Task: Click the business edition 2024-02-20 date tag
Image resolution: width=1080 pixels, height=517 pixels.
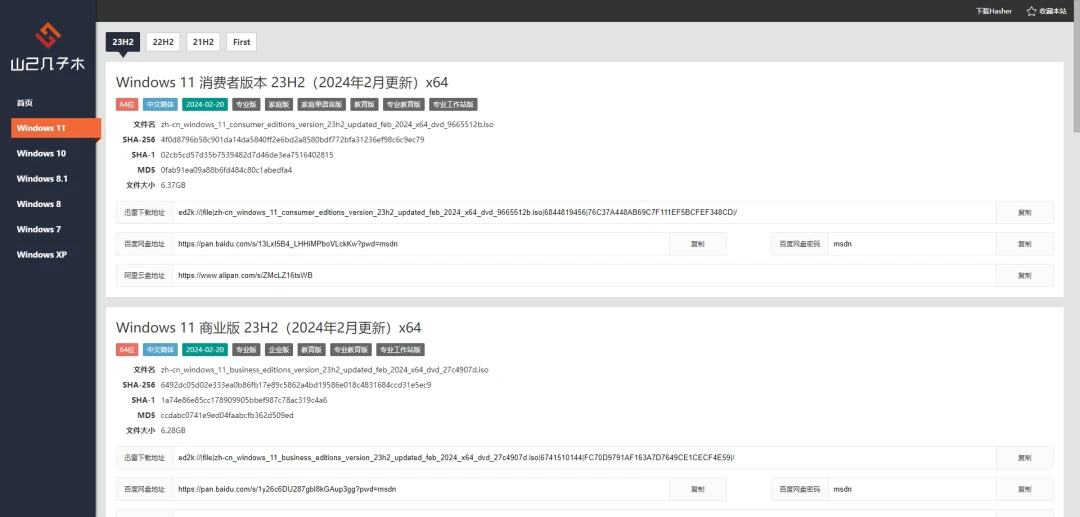Action: click(x=205, y=350)
